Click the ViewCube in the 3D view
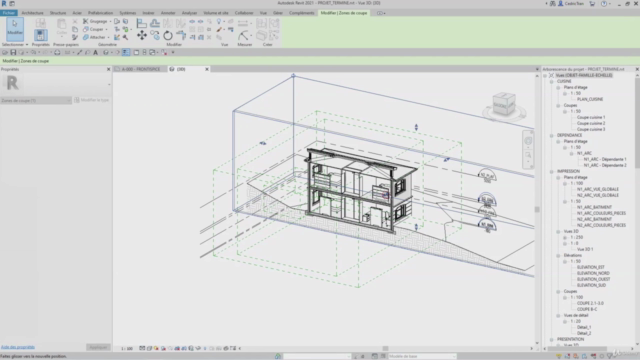The image size is (640, 360). point(504,105)
